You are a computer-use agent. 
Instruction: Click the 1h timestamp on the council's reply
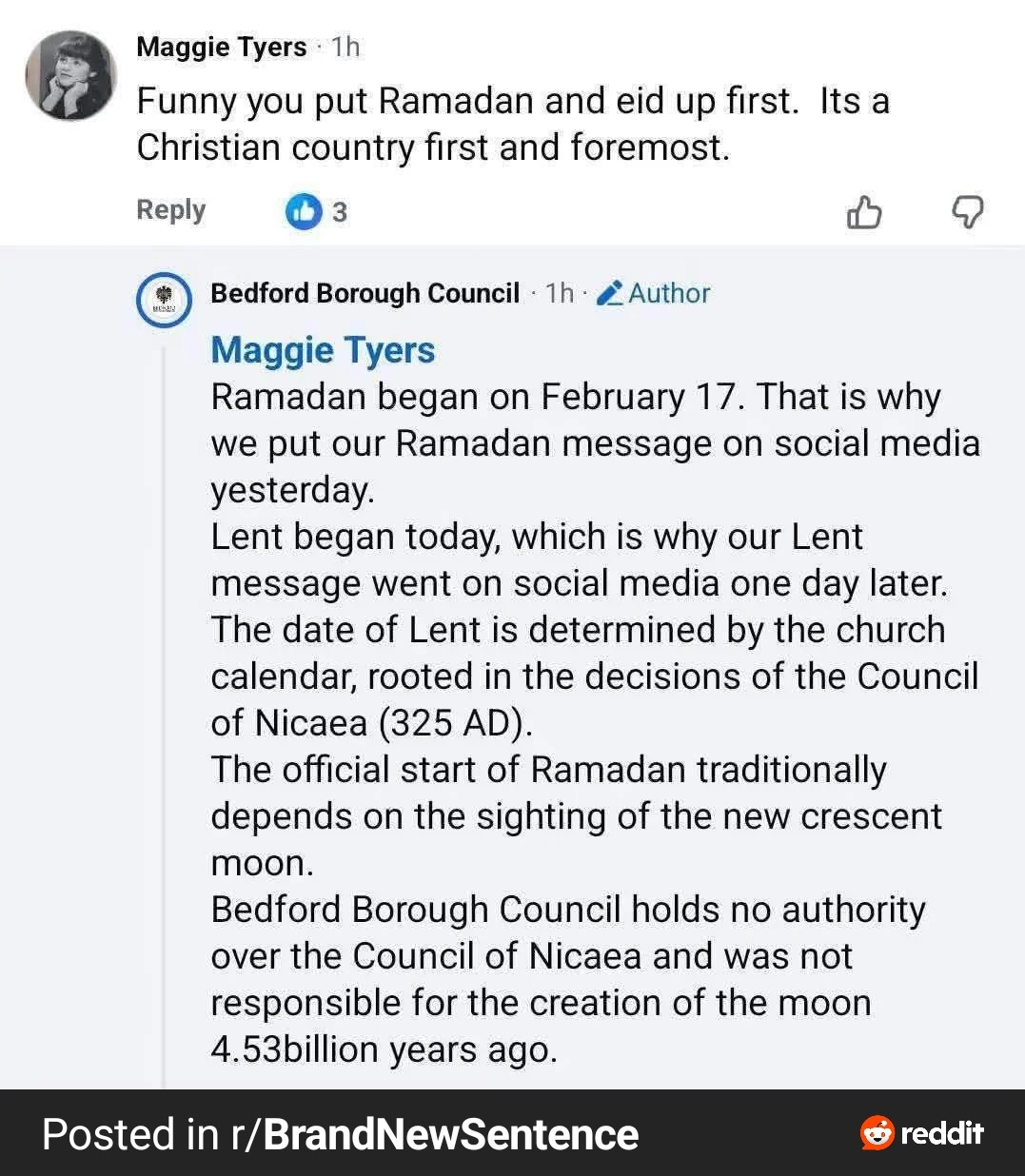[x=560, y=293]
